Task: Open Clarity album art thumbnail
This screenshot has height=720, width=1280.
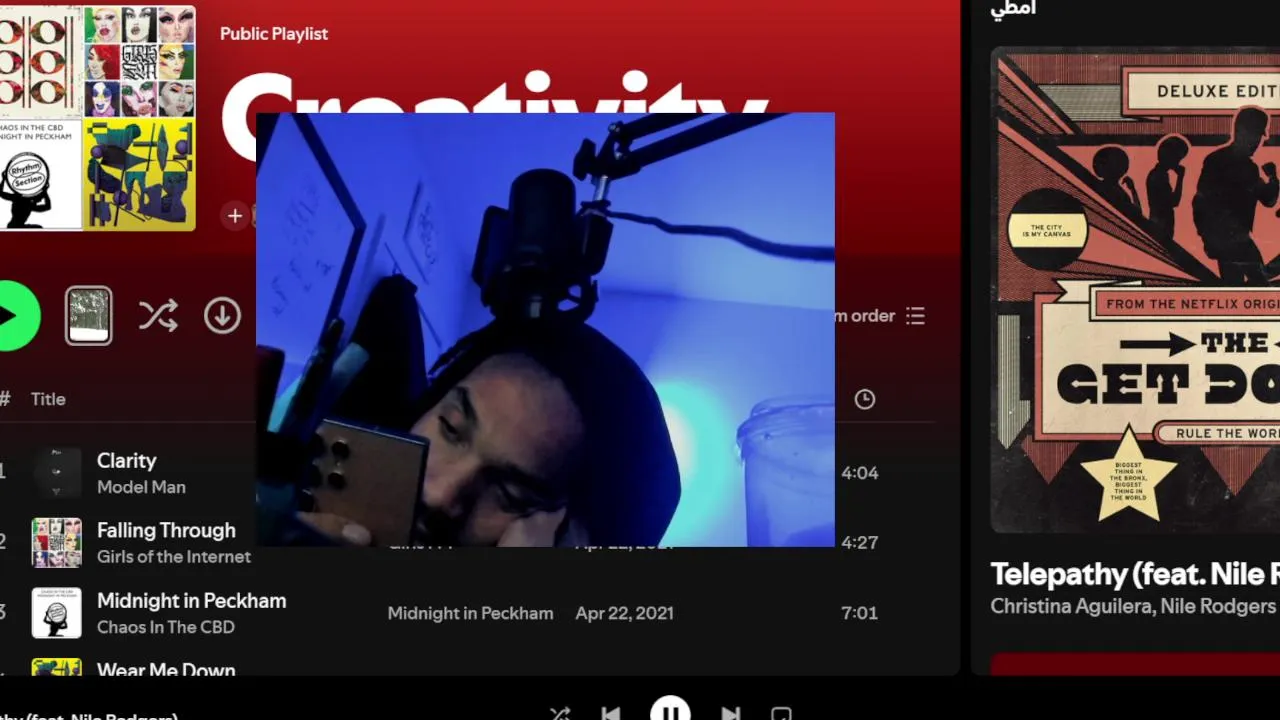Action: [x=57, y=472]
